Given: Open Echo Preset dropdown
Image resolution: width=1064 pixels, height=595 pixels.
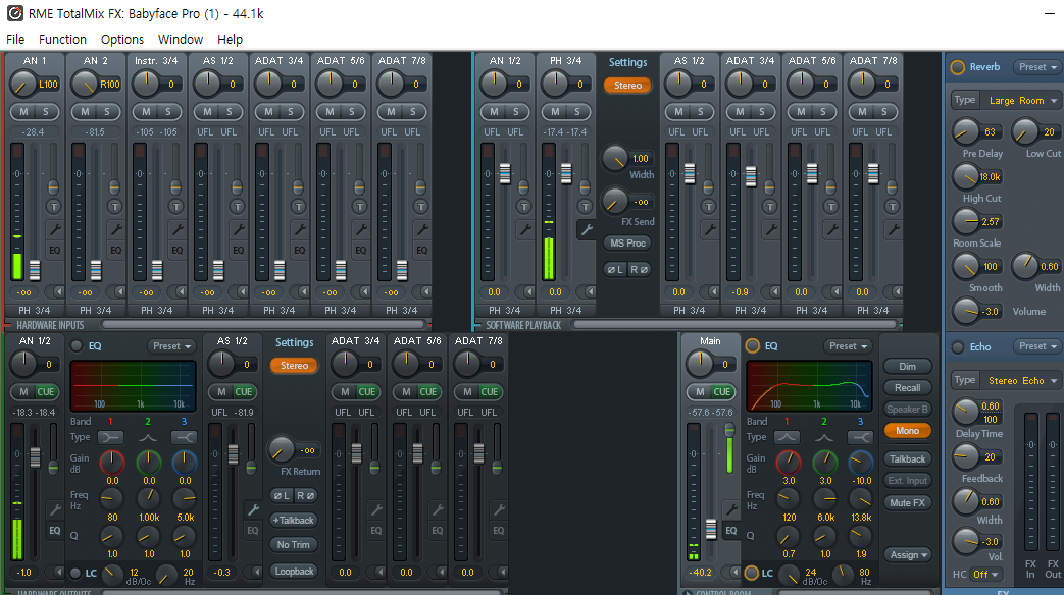Looking at the screenshot, I should 1038,346.
